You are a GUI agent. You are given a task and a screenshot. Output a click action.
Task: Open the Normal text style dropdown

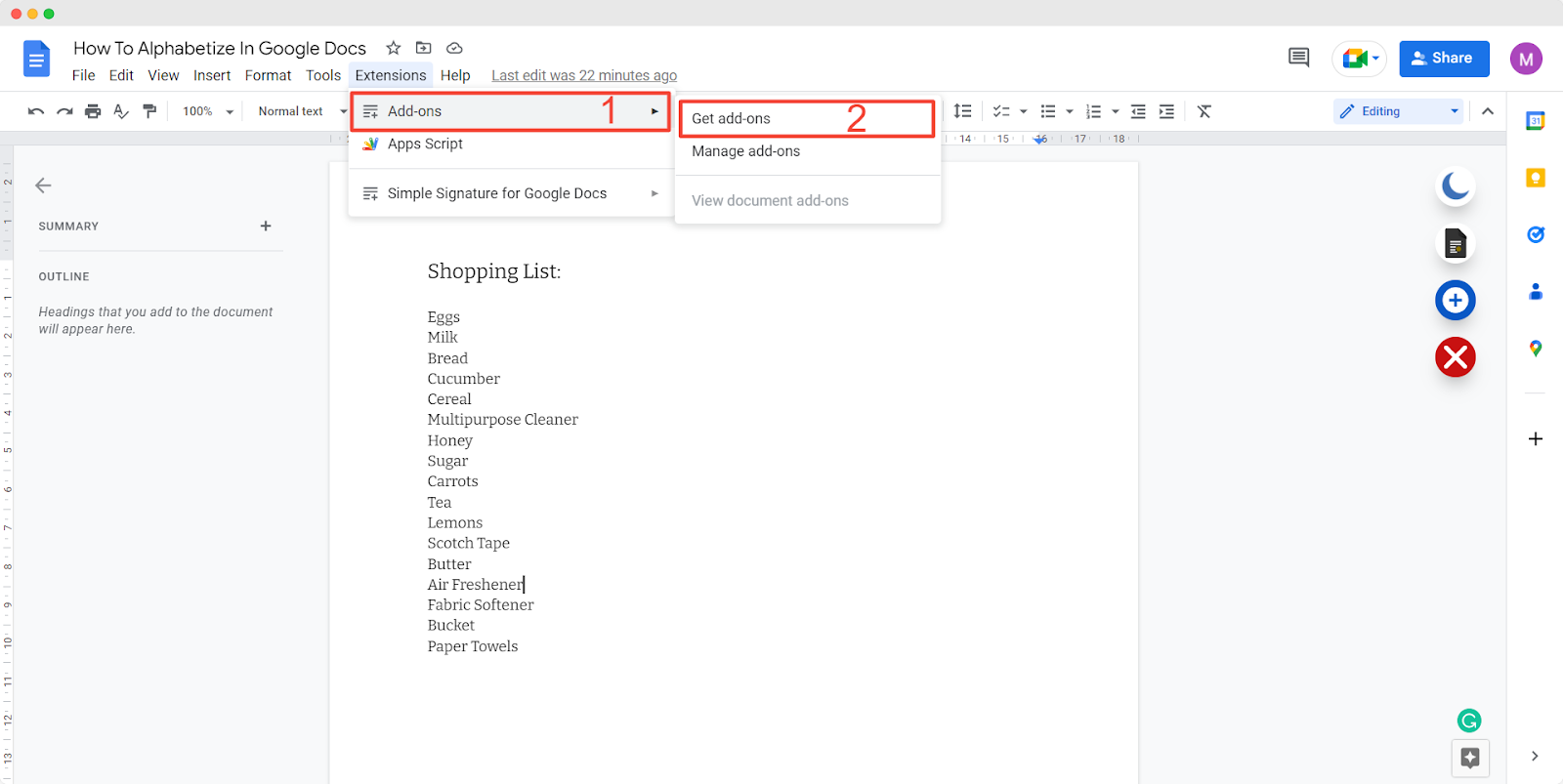point(302,111)
